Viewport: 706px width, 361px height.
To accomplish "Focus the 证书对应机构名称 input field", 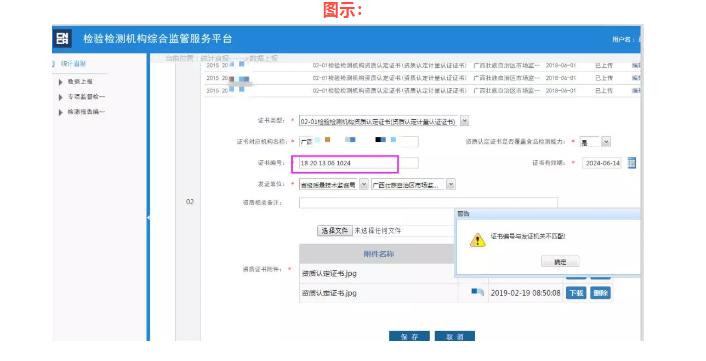I will pos(359,142).
